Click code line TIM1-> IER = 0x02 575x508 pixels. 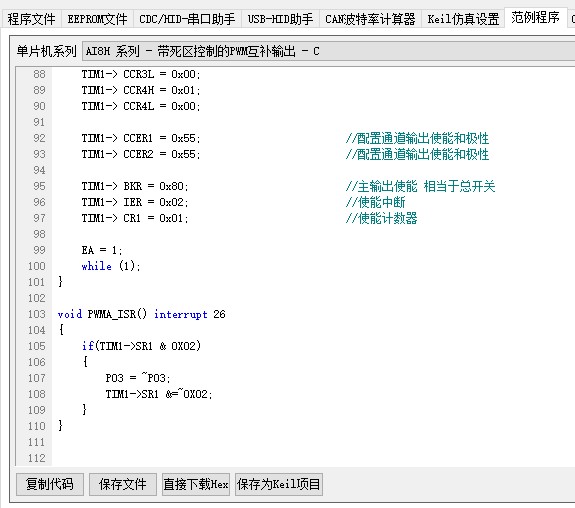coord(135,202)
